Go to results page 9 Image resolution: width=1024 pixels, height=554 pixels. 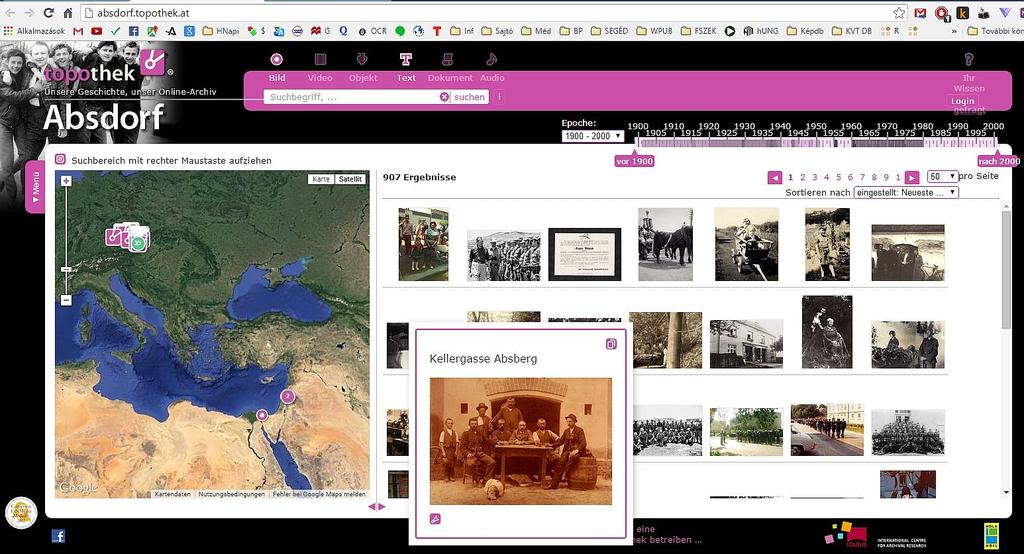point(886,177)
